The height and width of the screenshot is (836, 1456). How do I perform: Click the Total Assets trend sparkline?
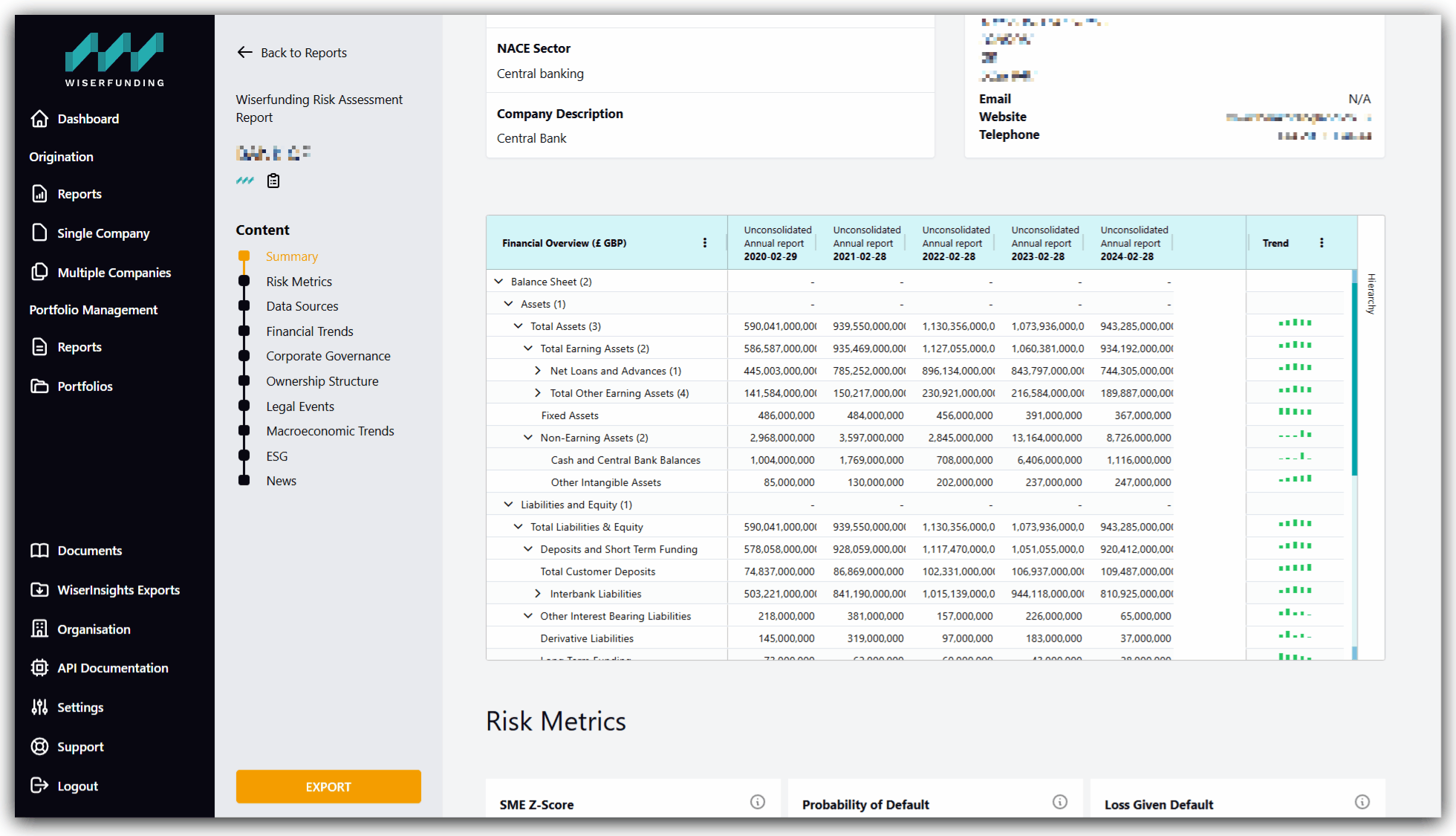point(1295,323)
